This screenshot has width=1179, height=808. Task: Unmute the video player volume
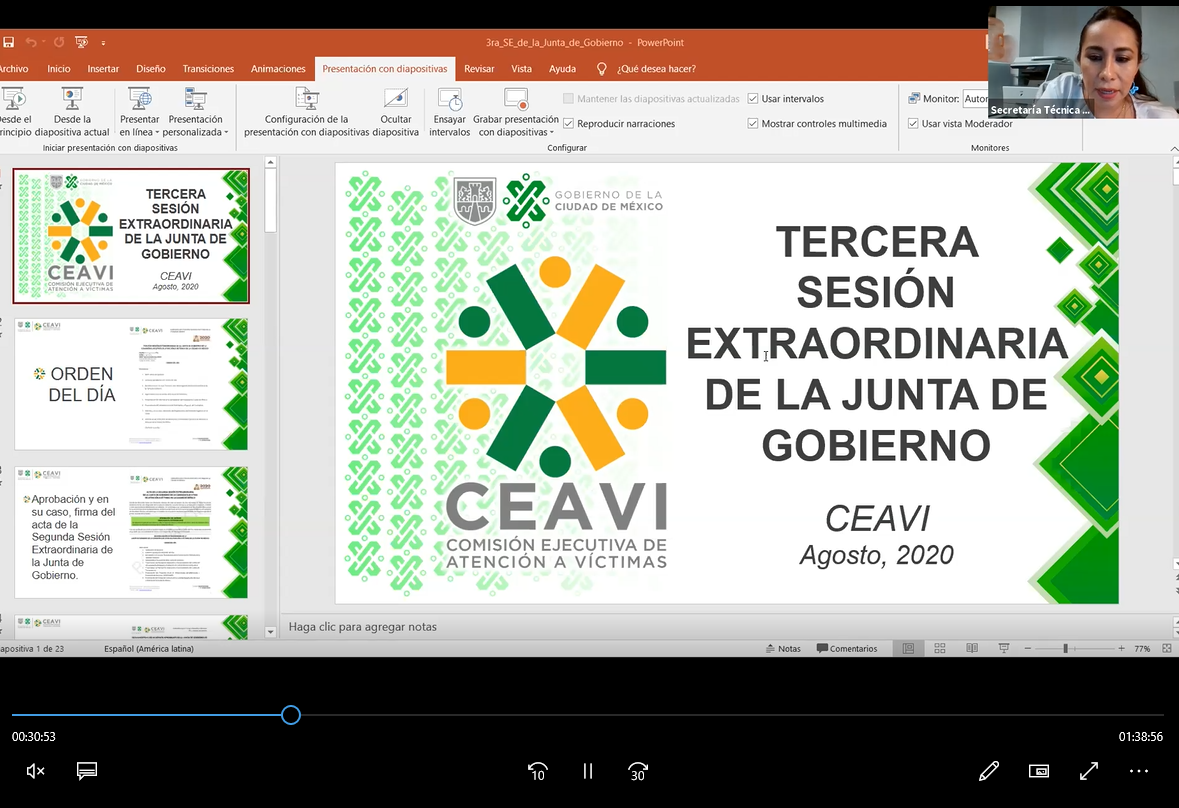(35, 771)
